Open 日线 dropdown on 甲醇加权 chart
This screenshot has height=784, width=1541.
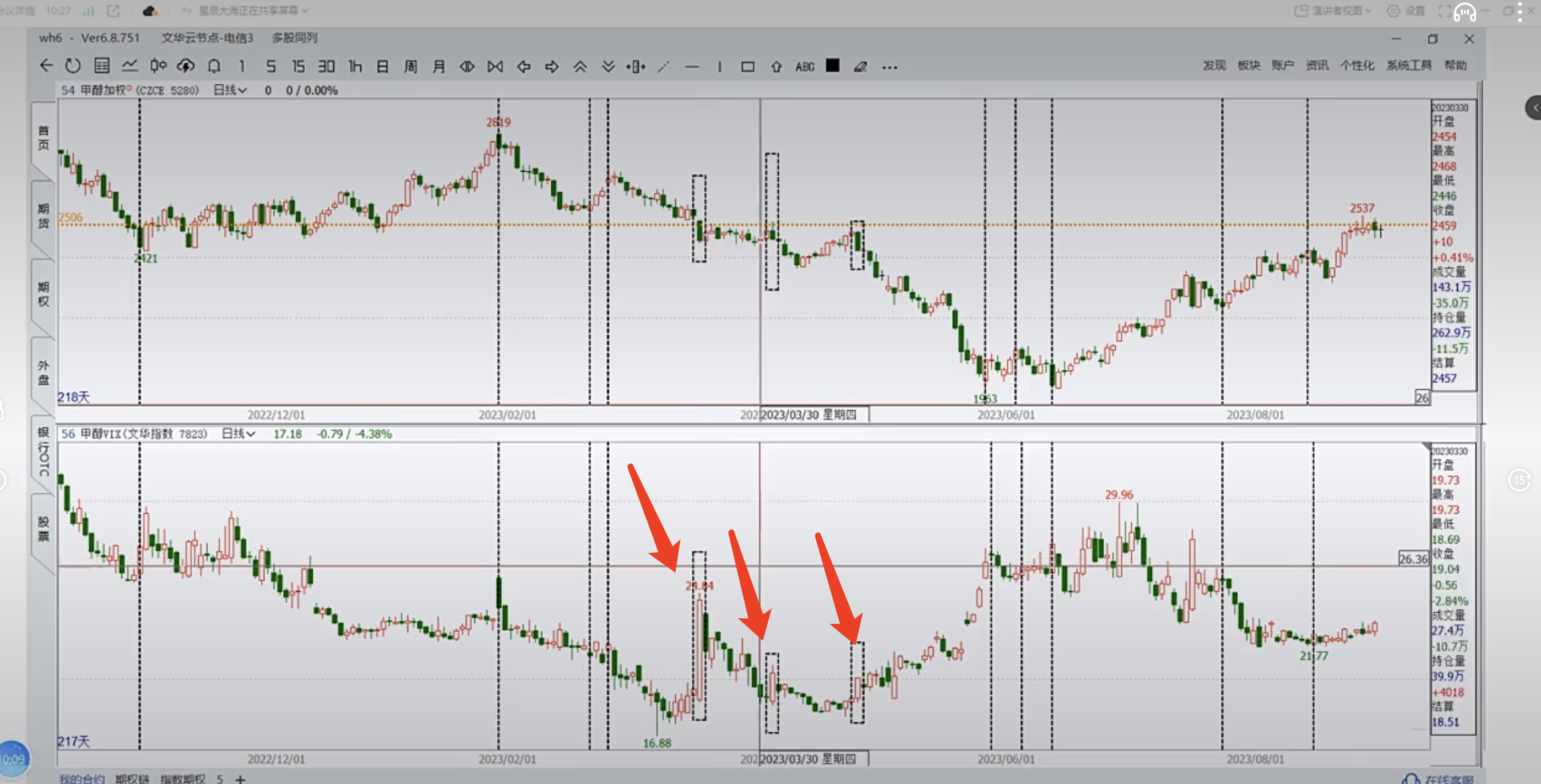[230, 90]
